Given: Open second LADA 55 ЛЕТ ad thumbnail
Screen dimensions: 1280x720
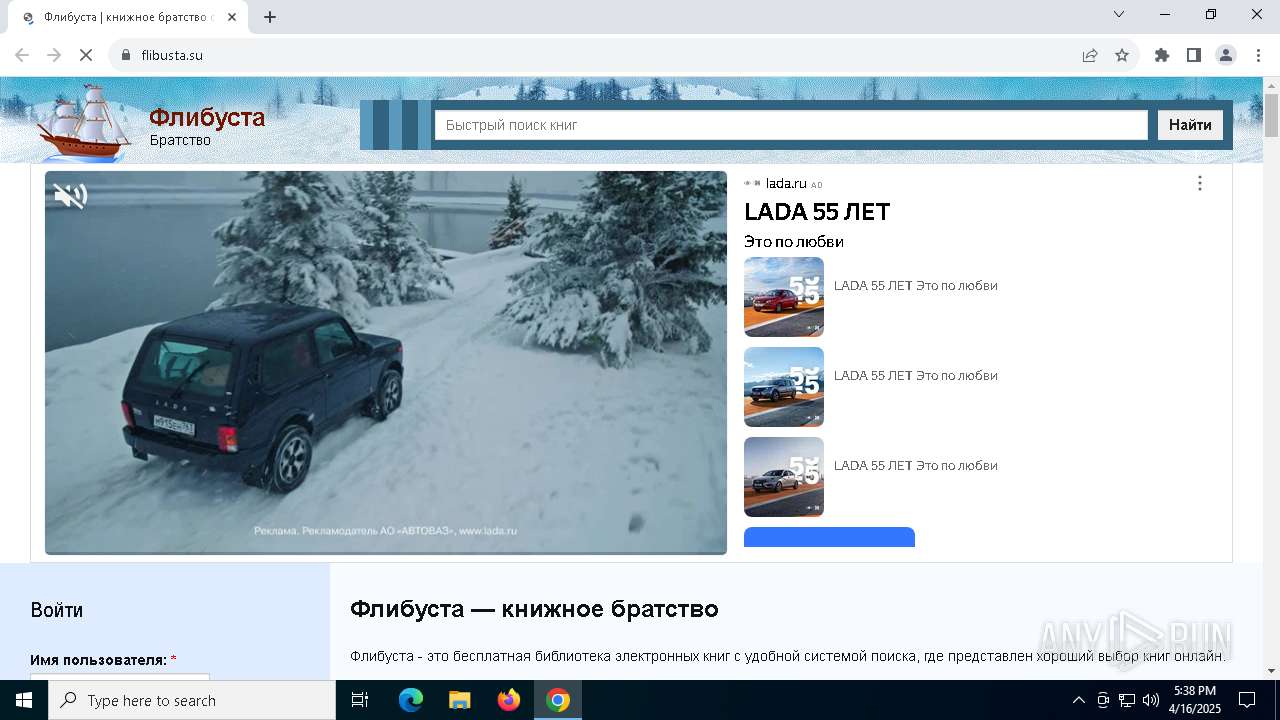Looking at the screenshot, I should click(x=784, y=387).
